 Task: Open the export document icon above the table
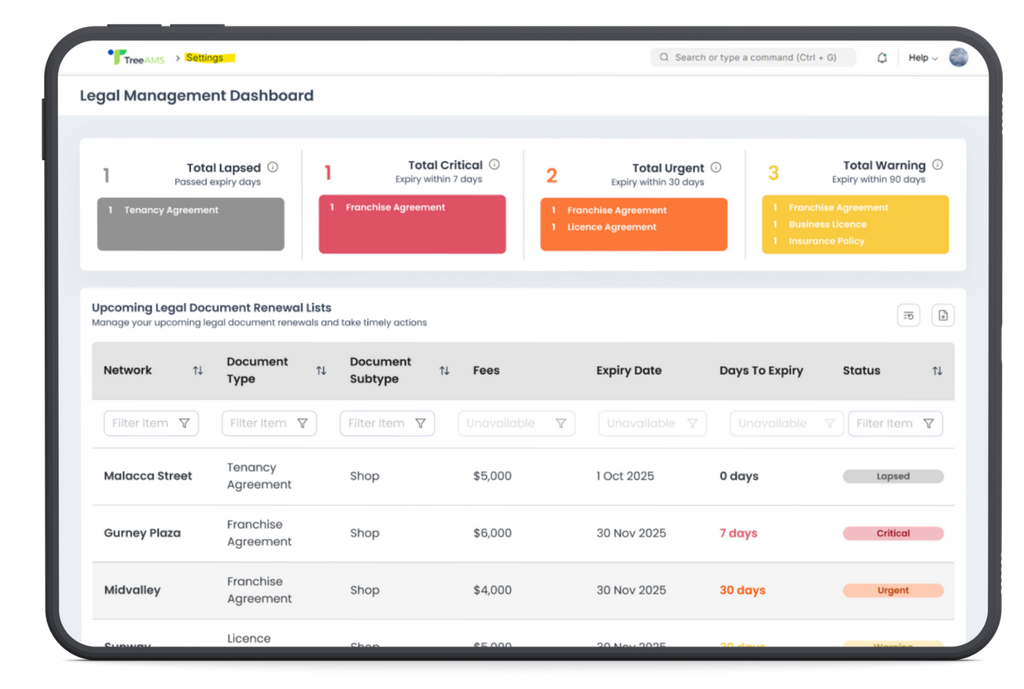click(942, 314)
